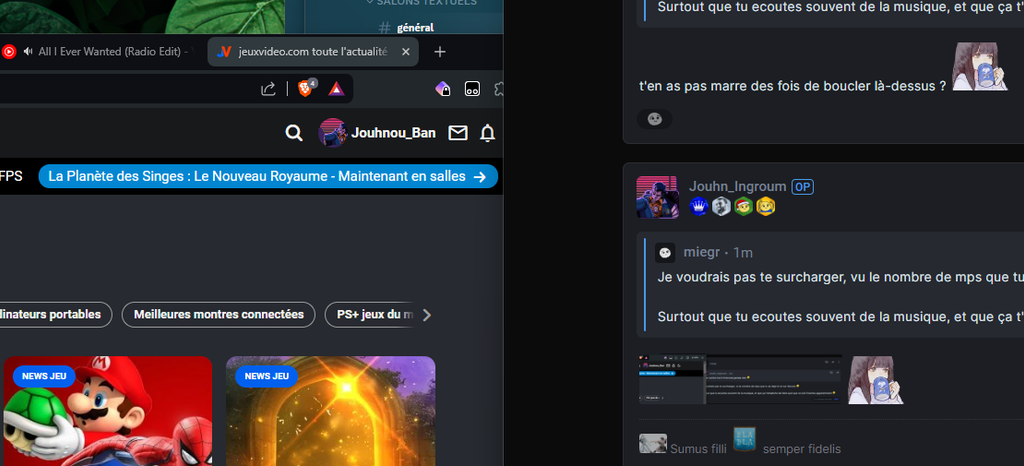Click the glasses extension icon

coord(472,89)
